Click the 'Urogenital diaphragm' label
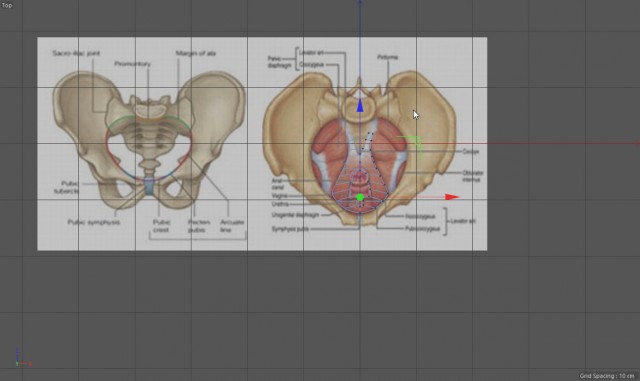 [x=295, y=215]
